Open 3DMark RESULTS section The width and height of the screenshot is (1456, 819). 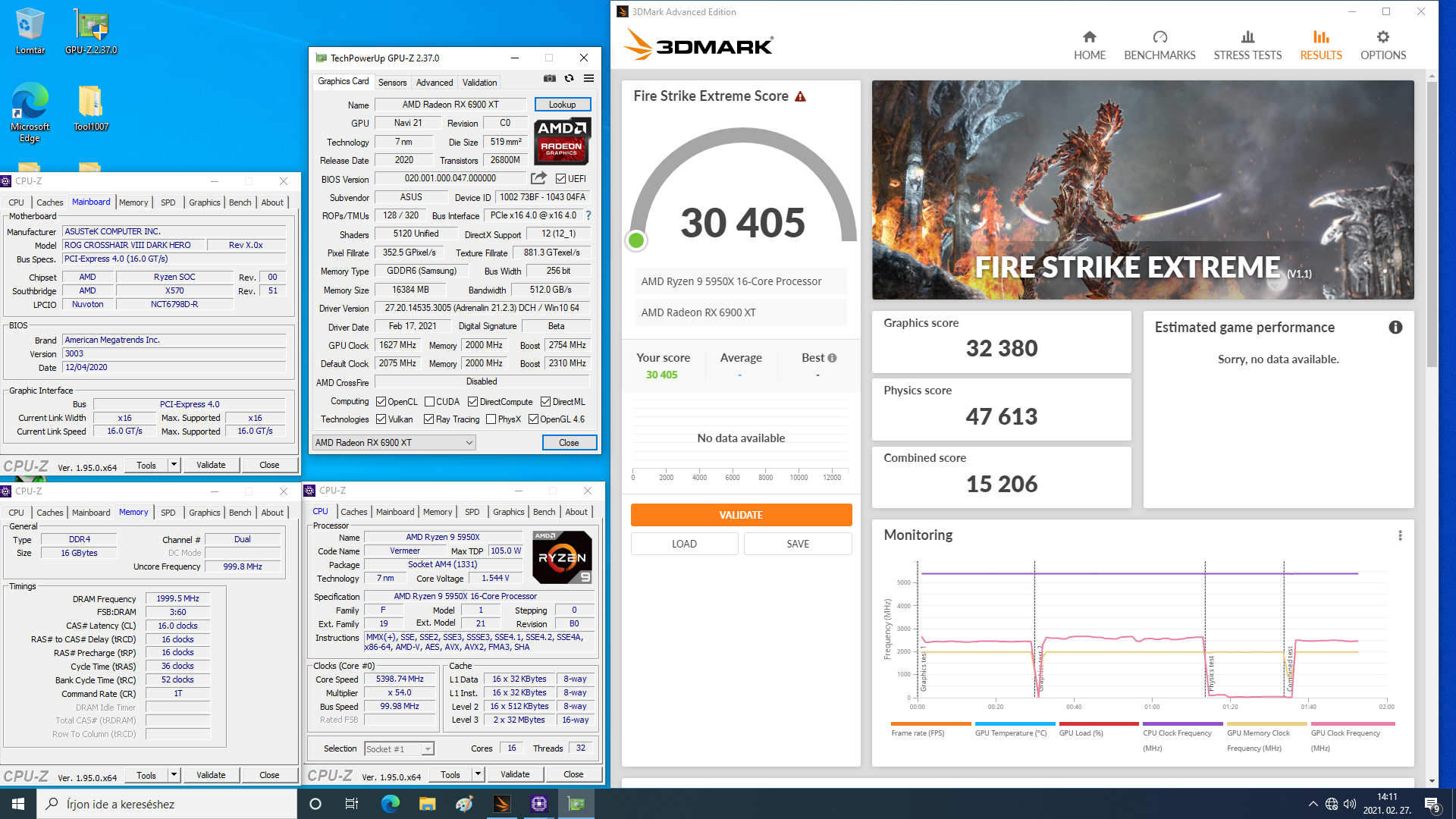click(x=1321, y=45)
